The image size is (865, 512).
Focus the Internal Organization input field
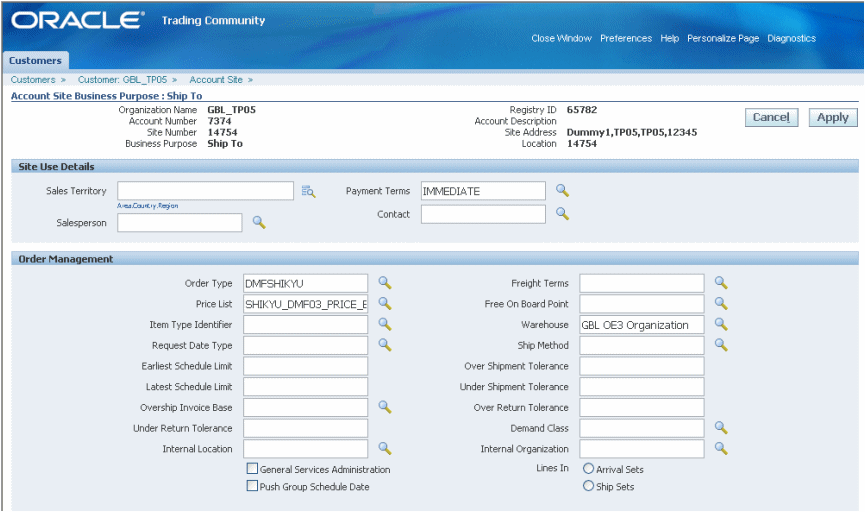point(642,449)
